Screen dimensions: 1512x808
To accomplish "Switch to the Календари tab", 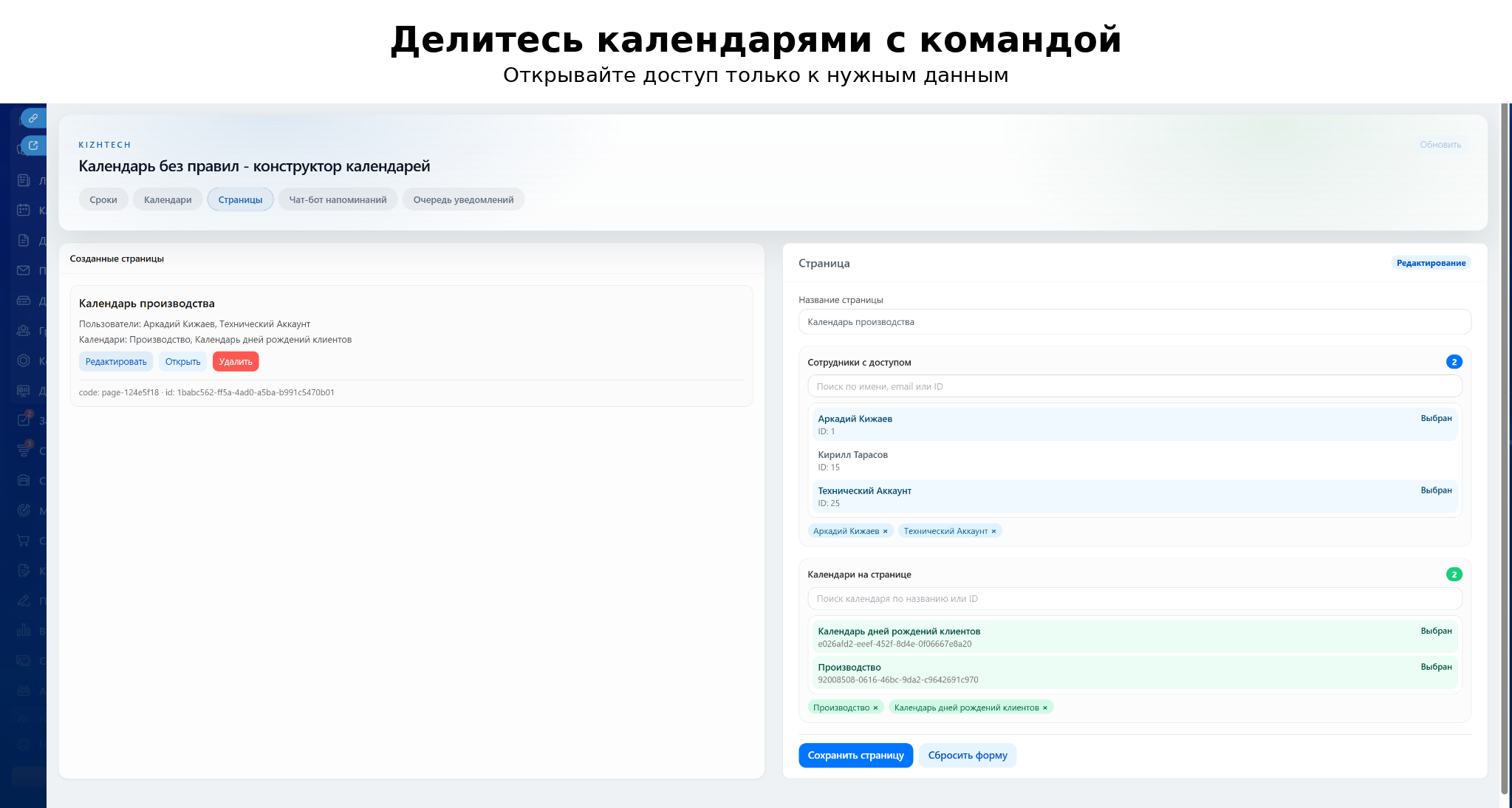I will click(x=168, y=199).
